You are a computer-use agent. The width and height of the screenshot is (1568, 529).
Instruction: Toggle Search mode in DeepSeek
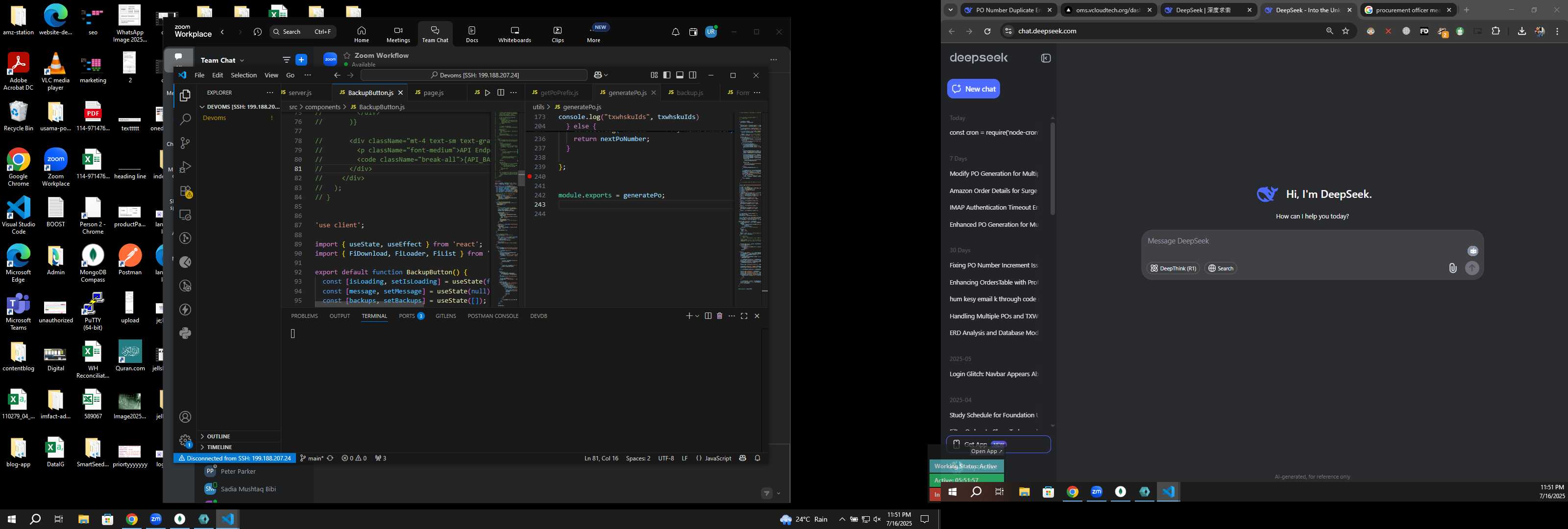click(x=1221, y=268)
